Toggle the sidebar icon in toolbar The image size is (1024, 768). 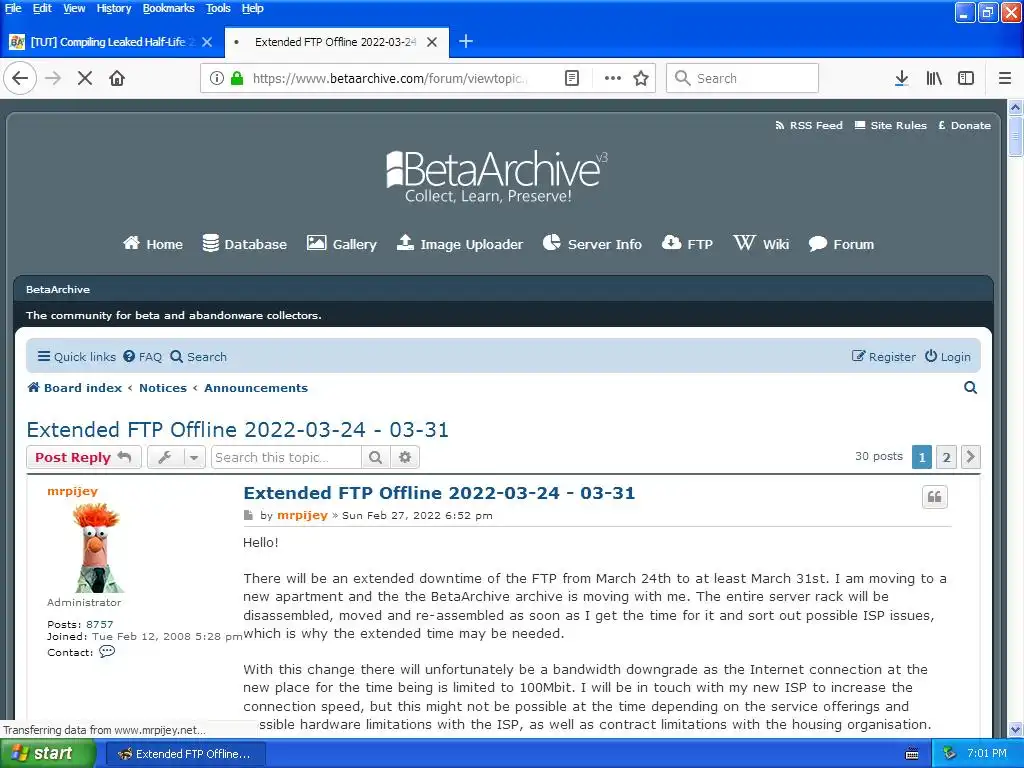pos(966,78)
